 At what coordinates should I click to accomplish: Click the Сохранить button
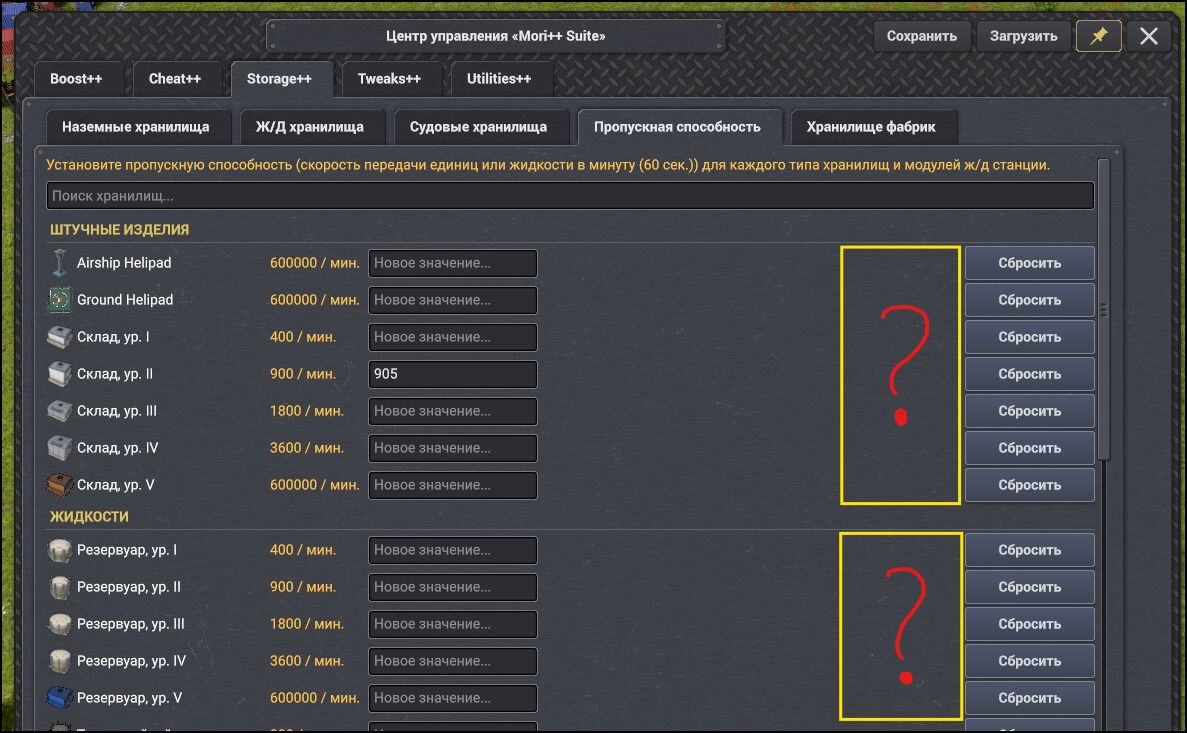click(x=922, y=36)
